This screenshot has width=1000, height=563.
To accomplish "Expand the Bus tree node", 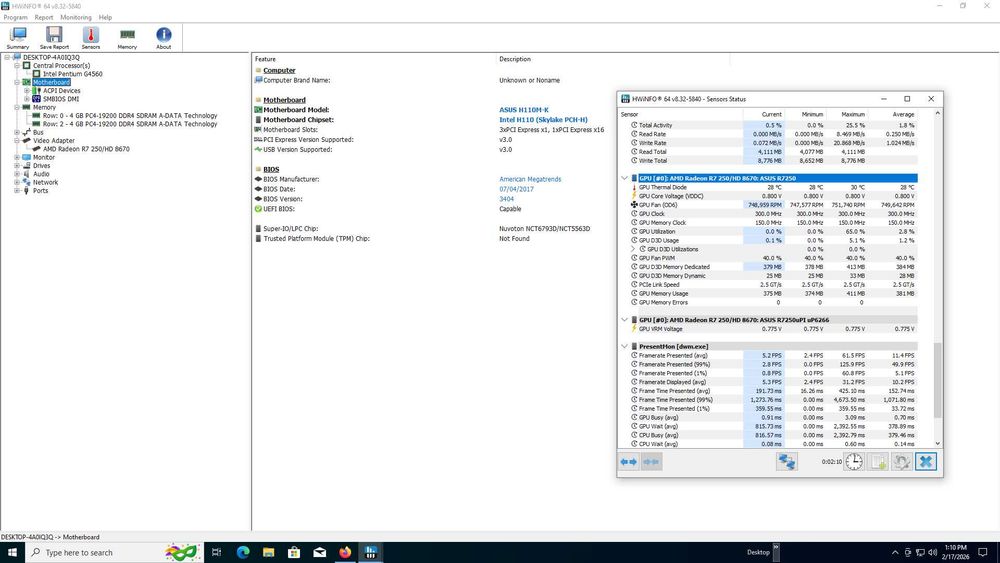I will pos(17,133).
